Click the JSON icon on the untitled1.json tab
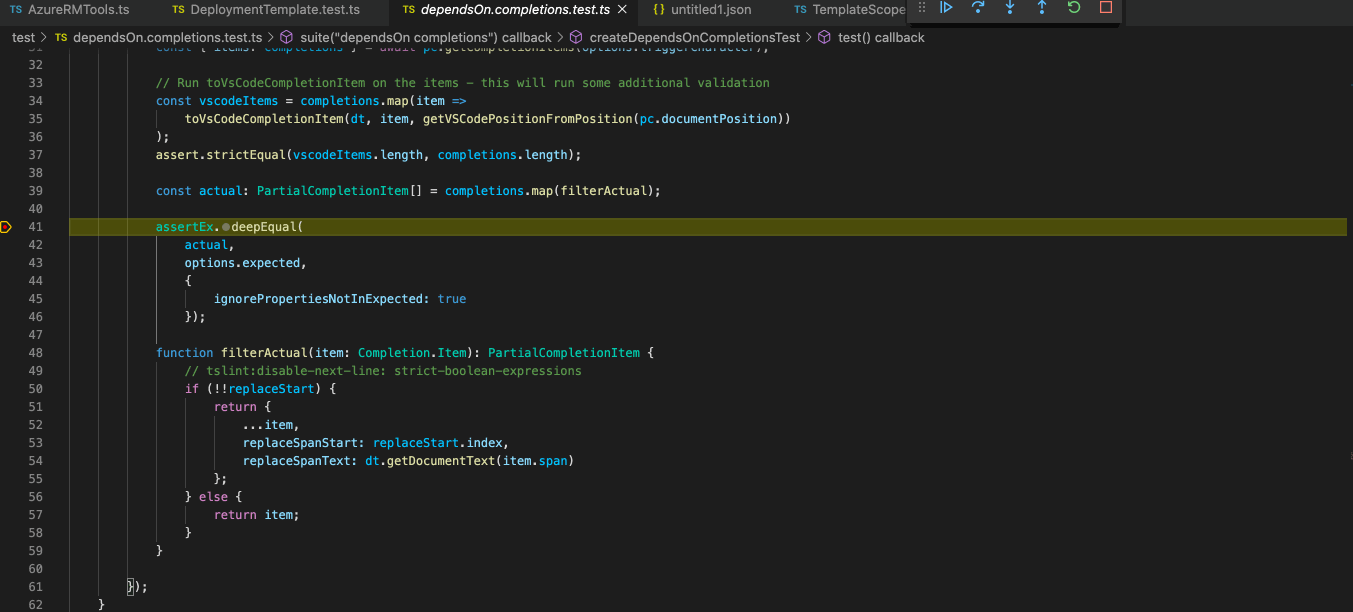1353x612 pixels. coord(658,9)
